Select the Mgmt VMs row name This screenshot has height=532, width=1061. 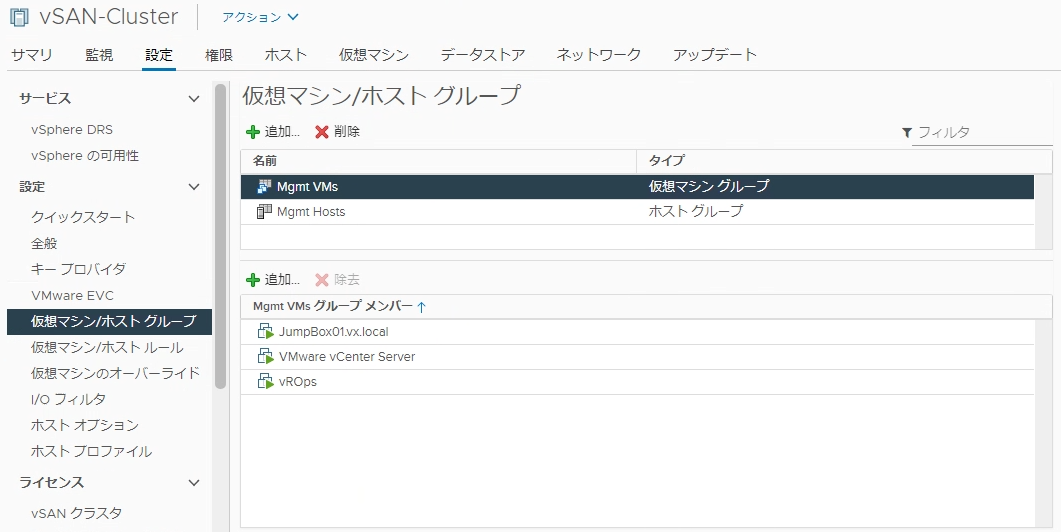pos(307,186)
